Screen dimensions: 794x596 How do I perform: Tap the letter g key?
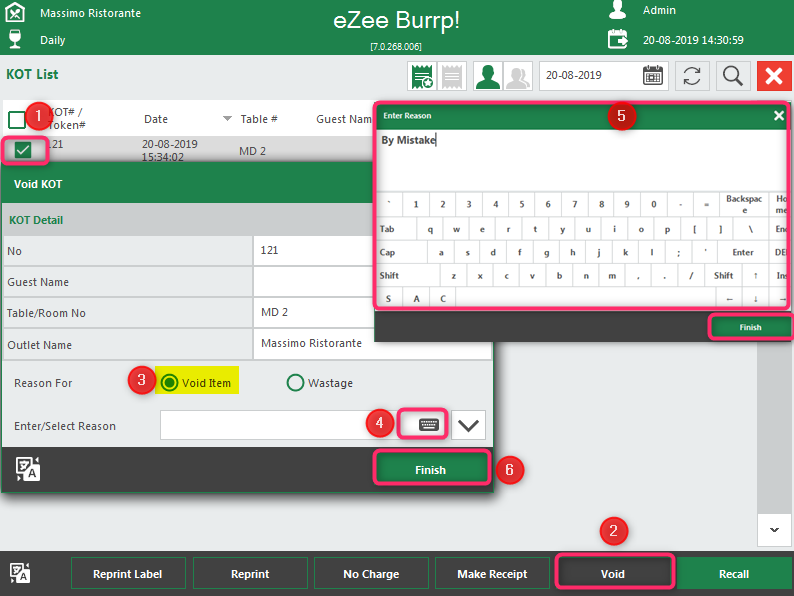pyautogui.click(x=546, y=252)
